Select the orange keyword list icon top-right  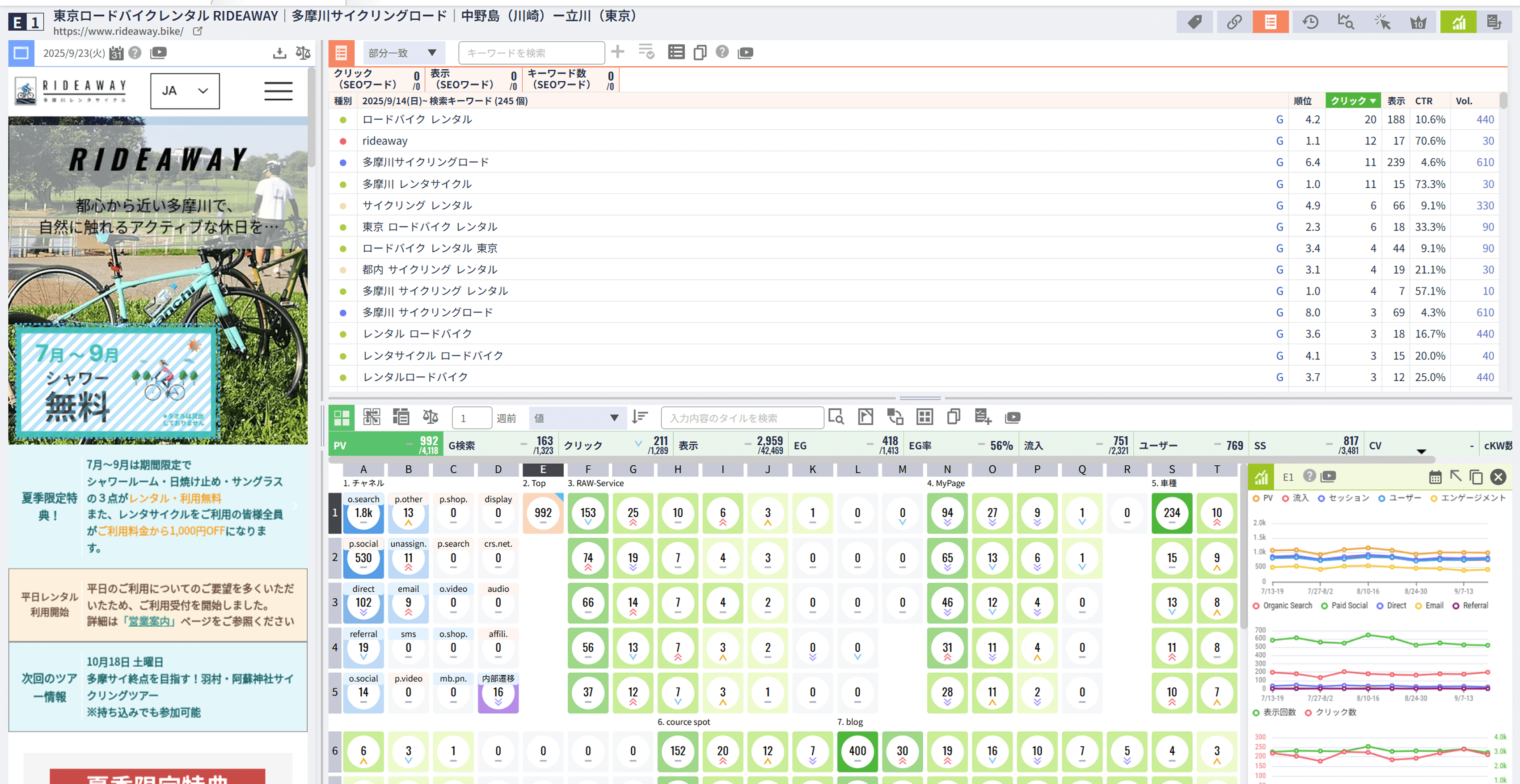(1271, 22)
